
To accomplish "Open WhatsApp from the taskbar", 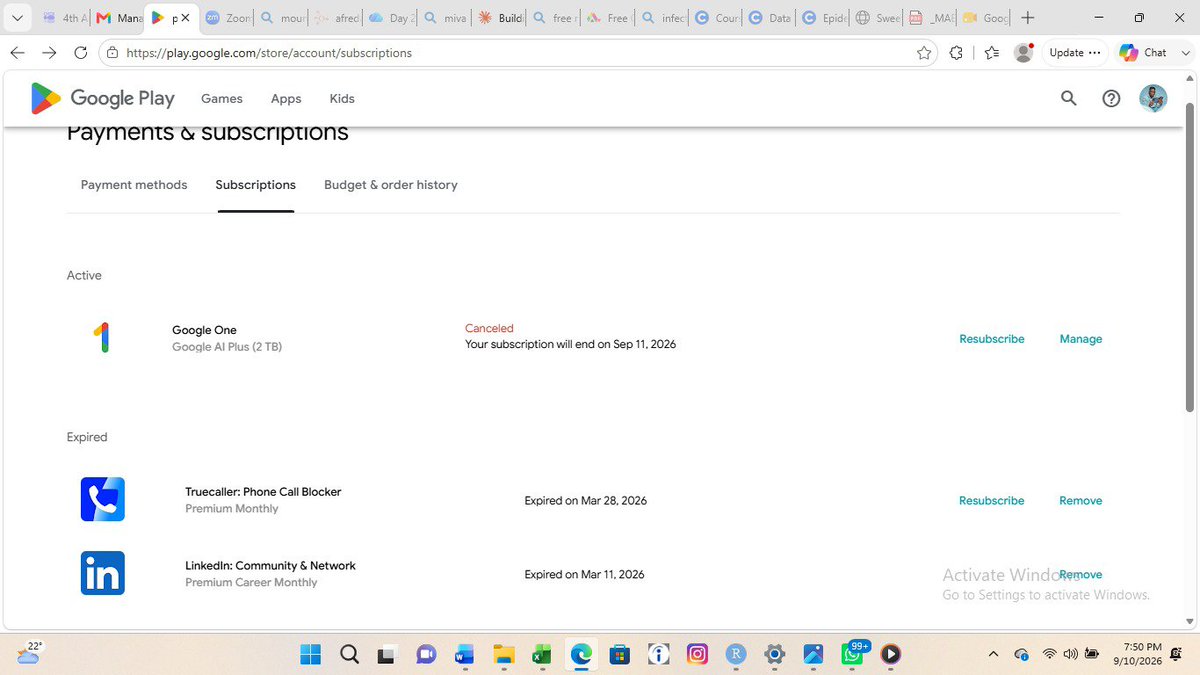I will click(852, 655).
